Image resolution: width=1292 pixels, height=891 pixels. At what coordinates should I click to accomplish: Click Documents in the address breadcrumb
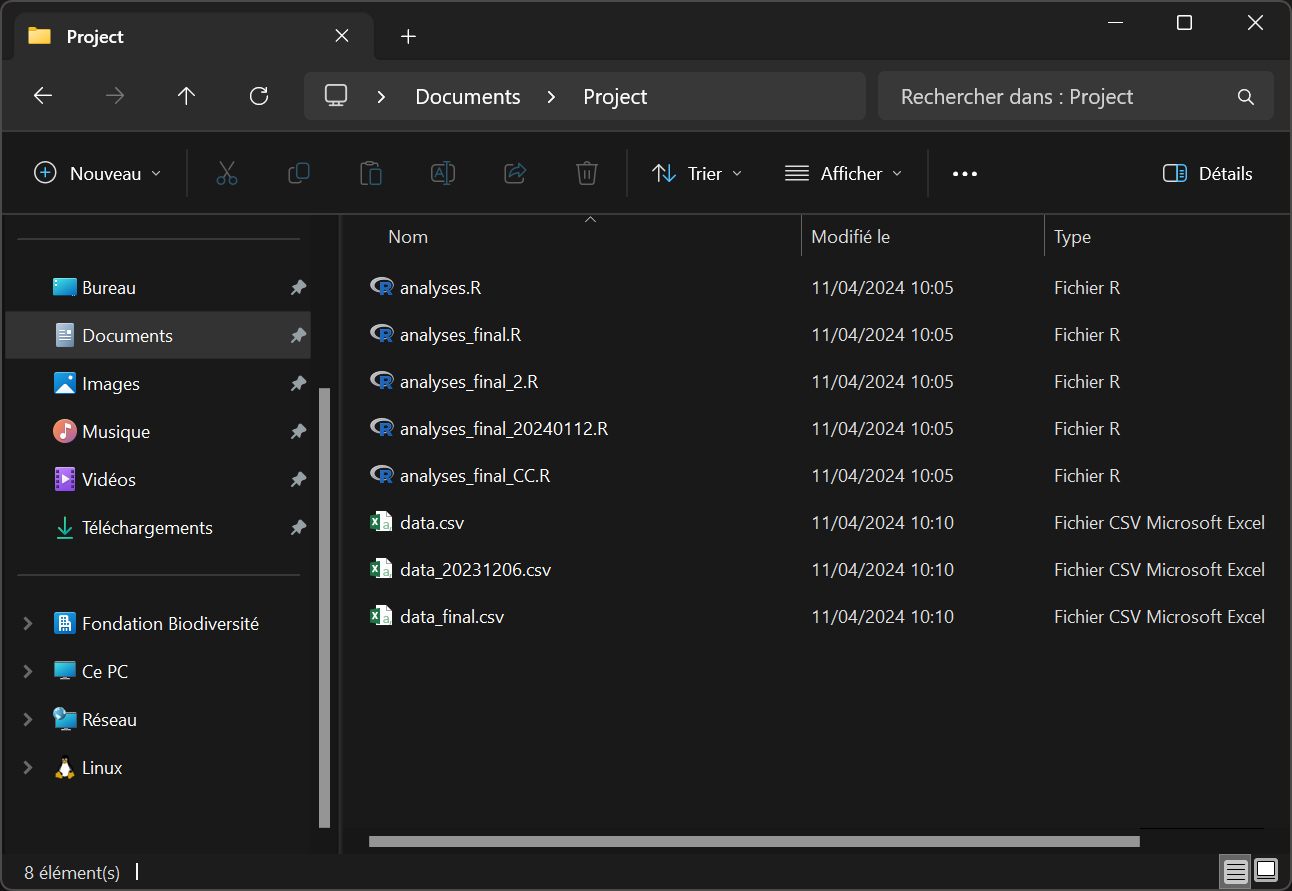pos(468,97)
